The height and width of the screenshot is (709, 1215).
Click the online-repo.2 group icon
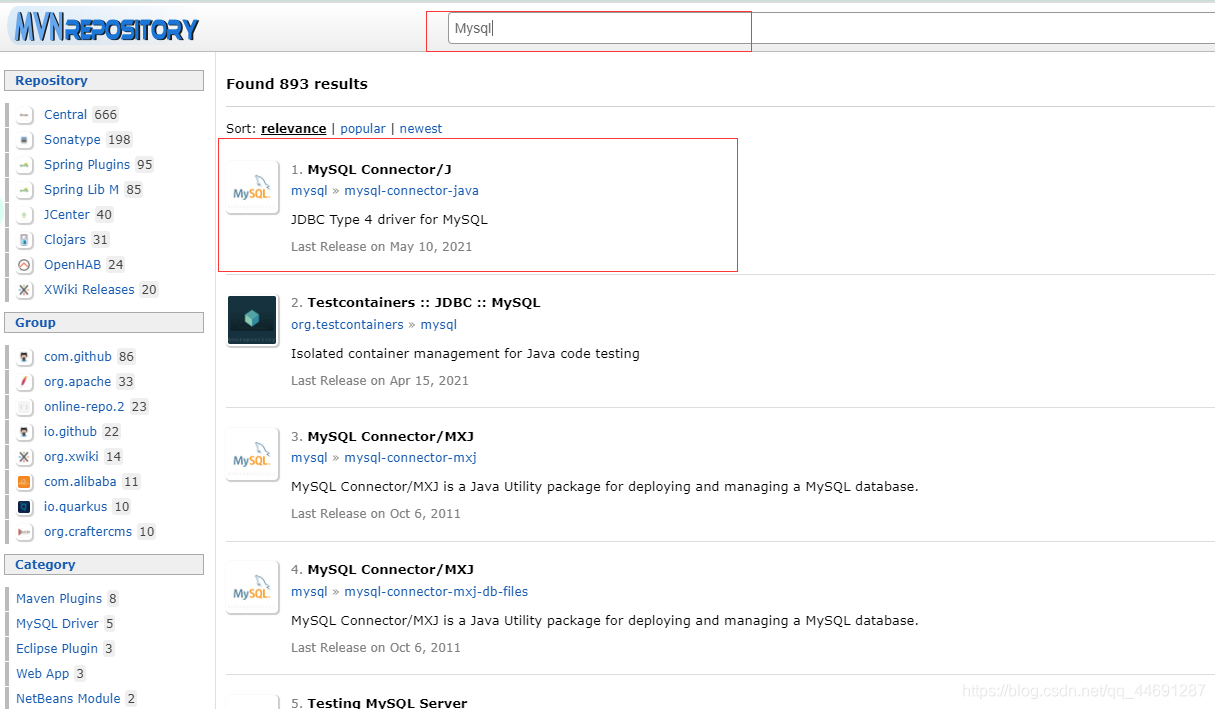coord(25,407)
